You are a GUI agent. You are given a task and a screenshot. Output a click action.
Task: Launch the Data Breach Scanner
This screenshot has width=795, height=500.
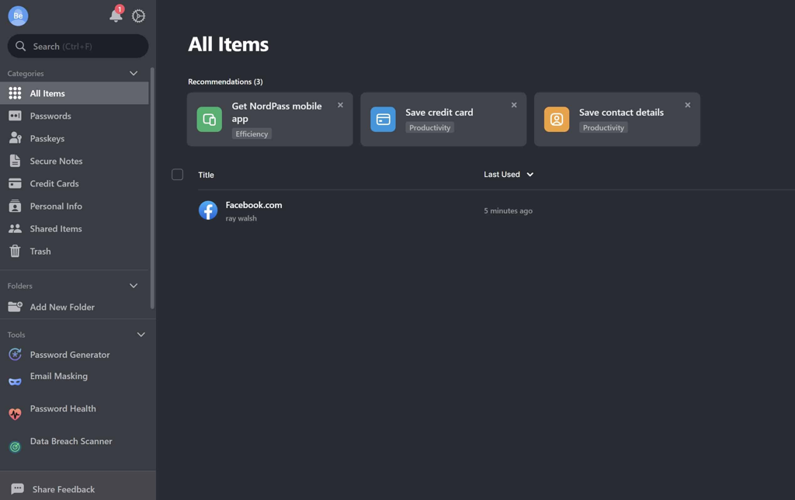tap(70, 441)
